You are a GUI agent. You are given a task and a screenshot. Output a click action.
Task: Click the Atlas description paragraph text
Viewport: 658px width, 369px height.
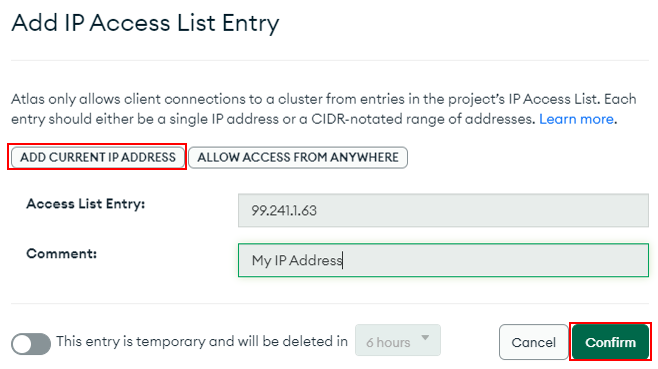[x=324, y=109]
